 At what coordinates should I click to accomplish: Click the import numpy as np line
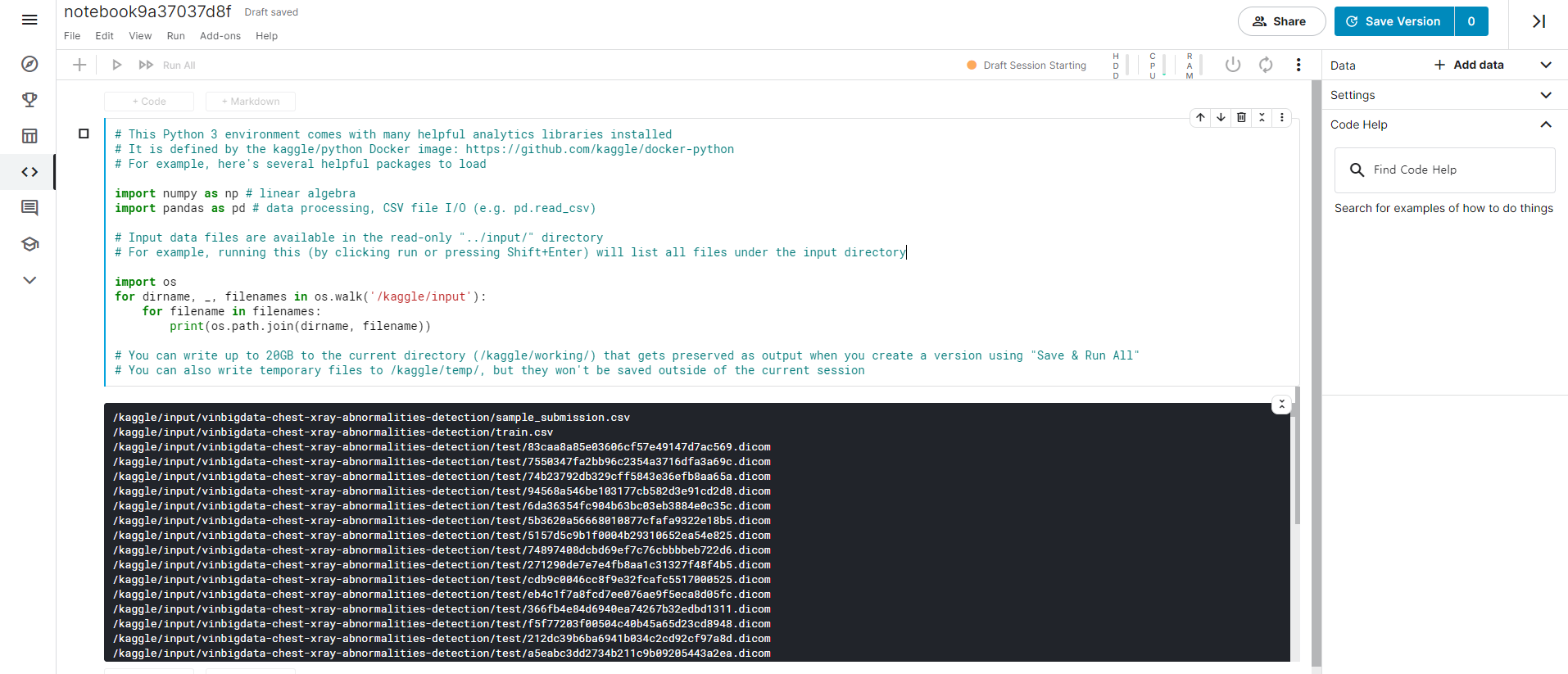[x=235, y=193]
